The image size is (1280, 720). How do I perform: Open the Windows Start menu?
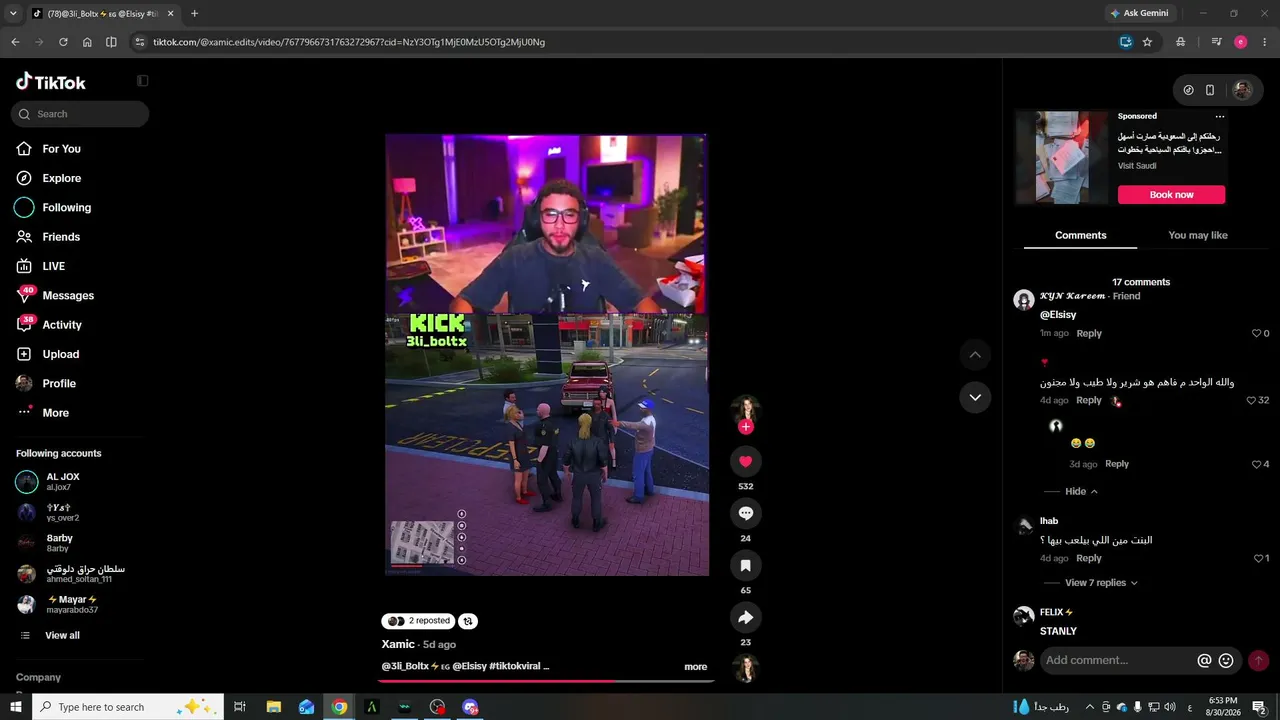16,707
